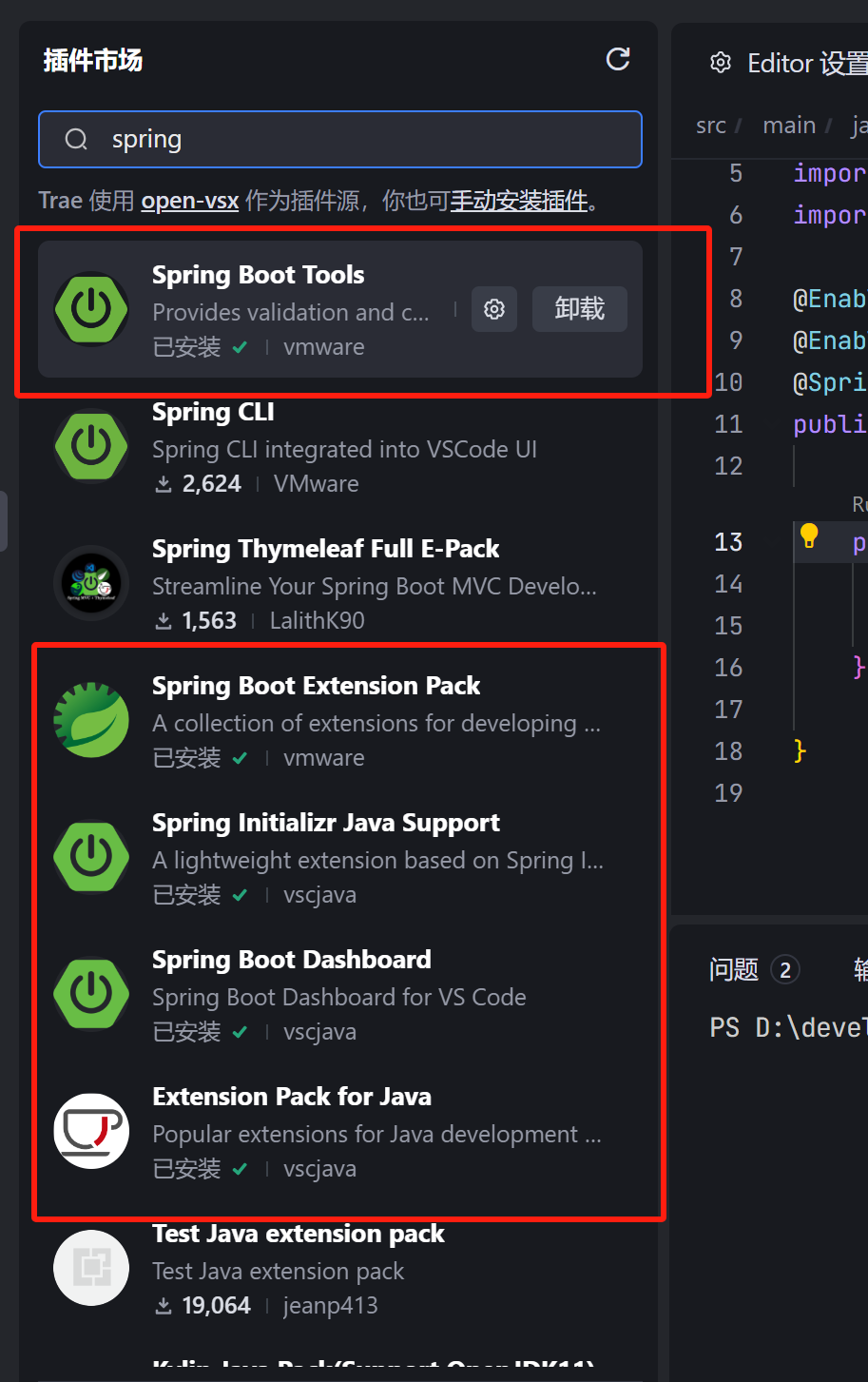Click line number 18 in the editor gutter

728,751
